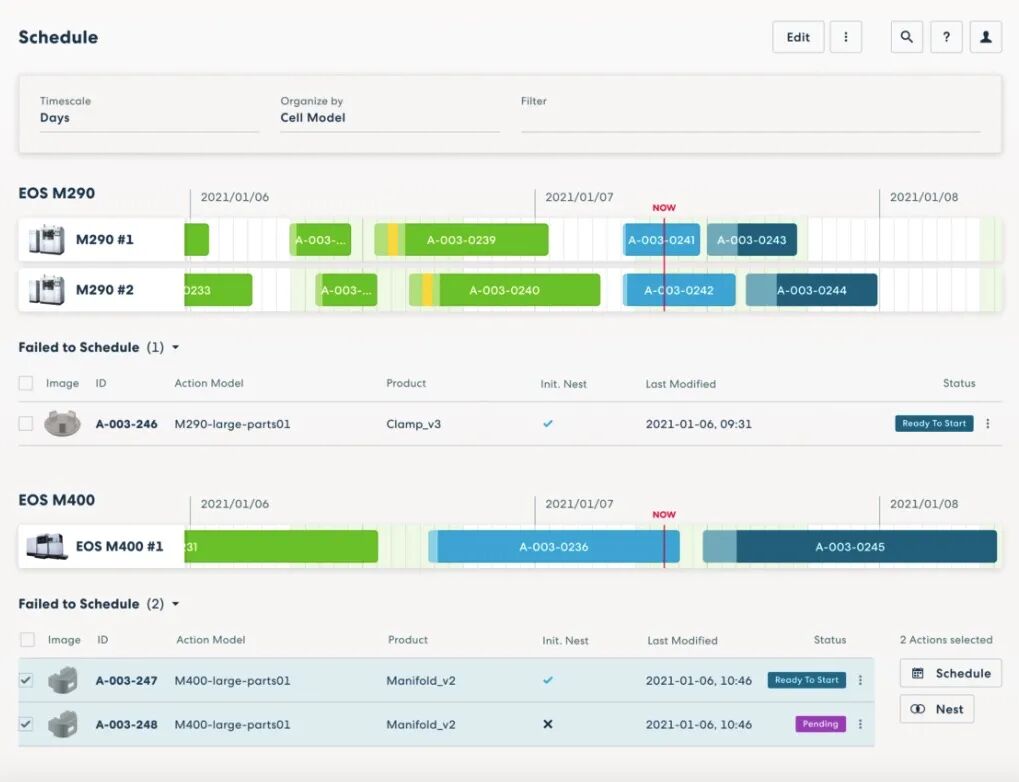1019x782 pixels.
Task: Sort by Last Modified column in EOS M400 table
Action: (x=682, y=640)
